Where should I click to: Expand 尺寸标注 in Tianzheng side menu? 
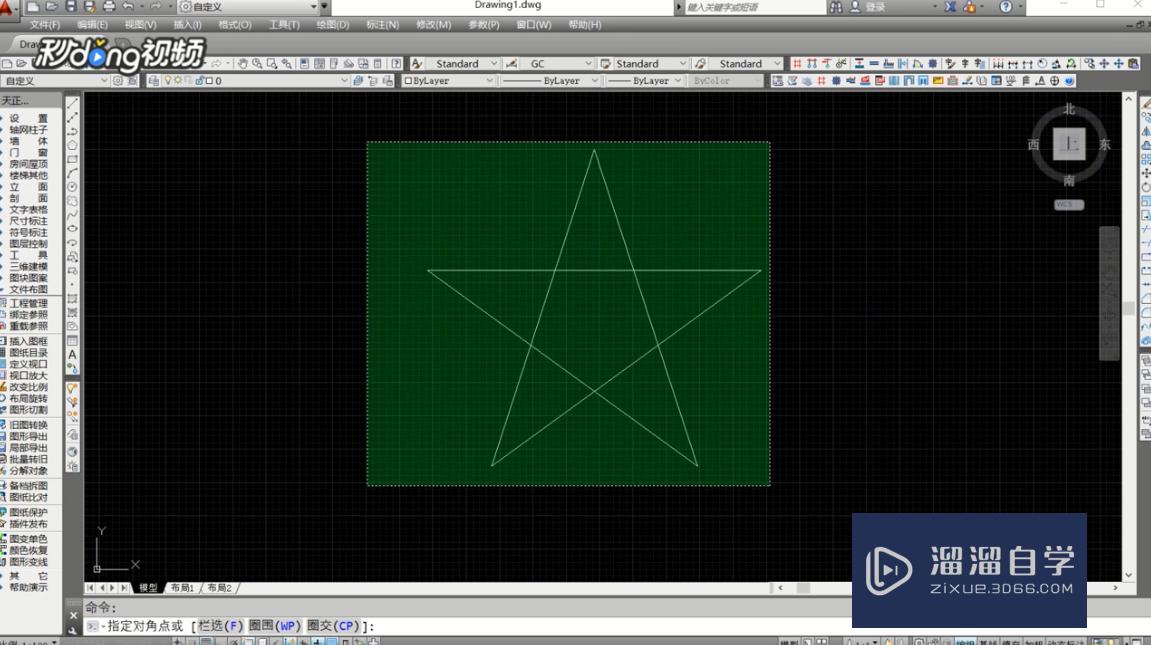click(x=29, y=221)
